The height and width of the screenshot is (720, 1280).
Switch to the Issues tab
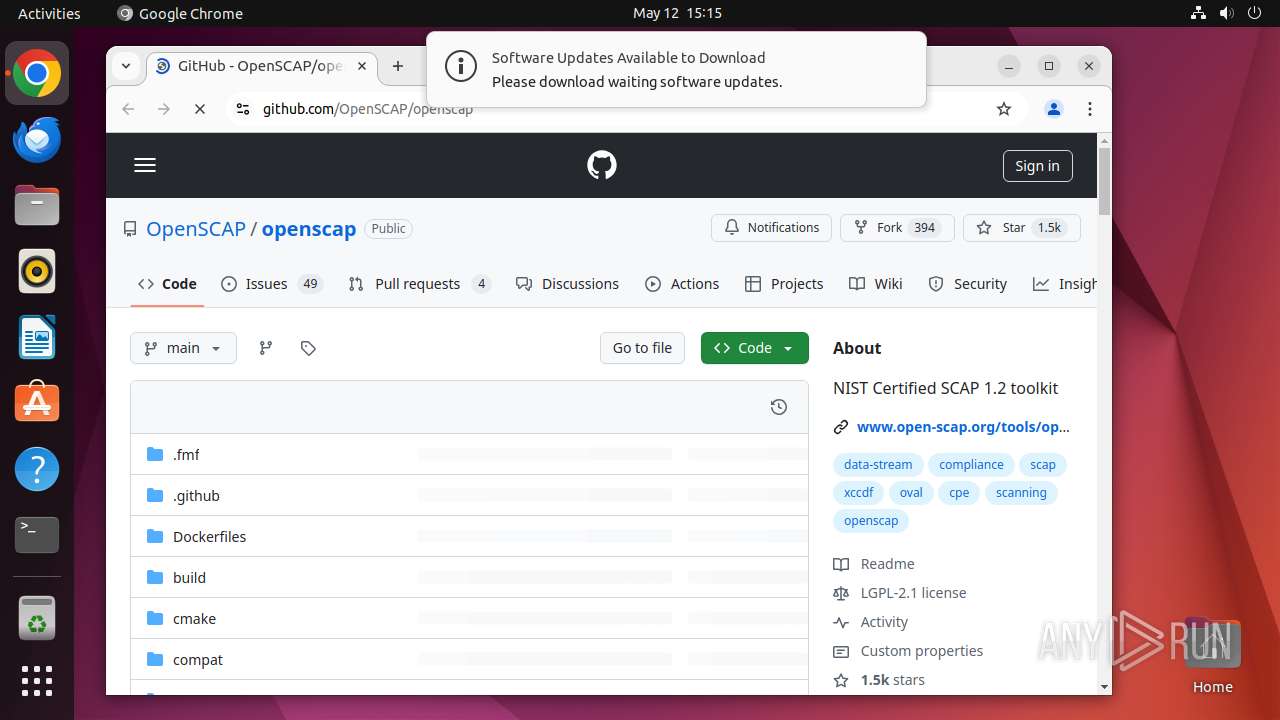pos(271,284)
